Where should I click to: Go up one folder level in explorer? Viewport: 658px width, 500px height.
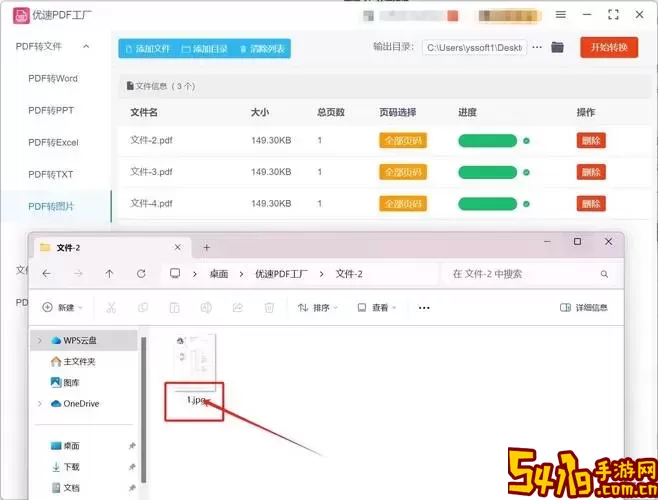110,274
